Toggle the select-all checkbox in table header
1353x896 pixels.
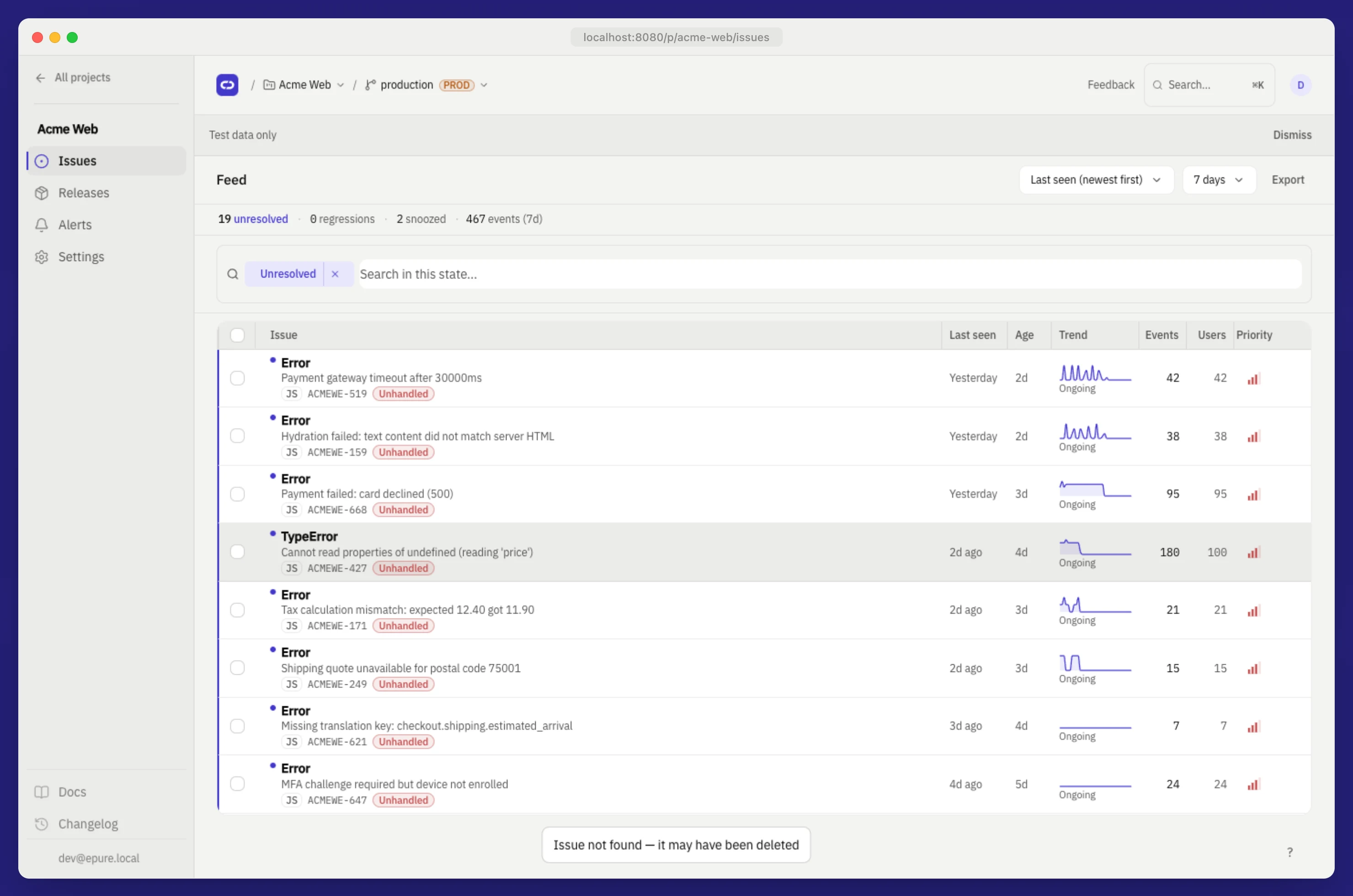coord(237,336)
